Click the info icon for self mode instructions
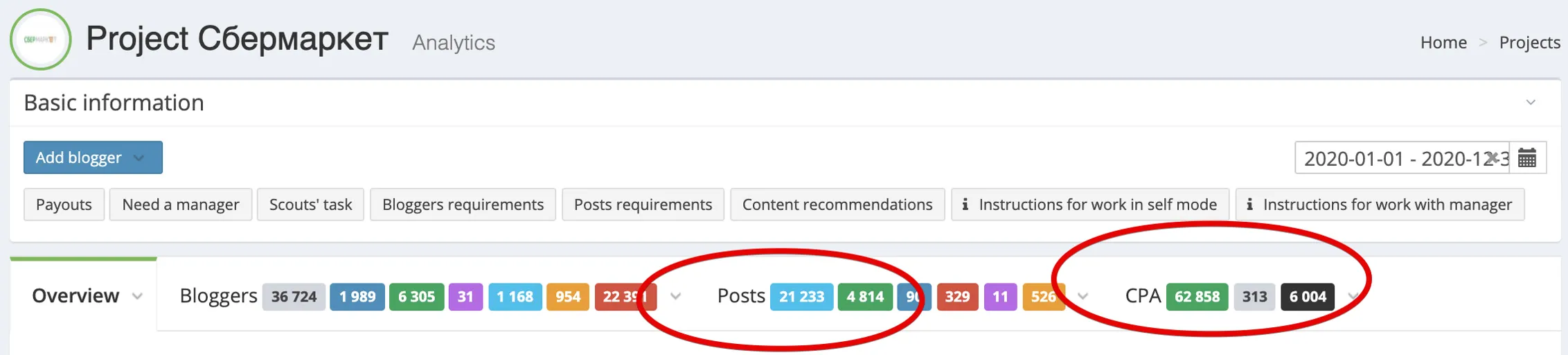This screenshot has height=355, width=1568. coord(965,205)
